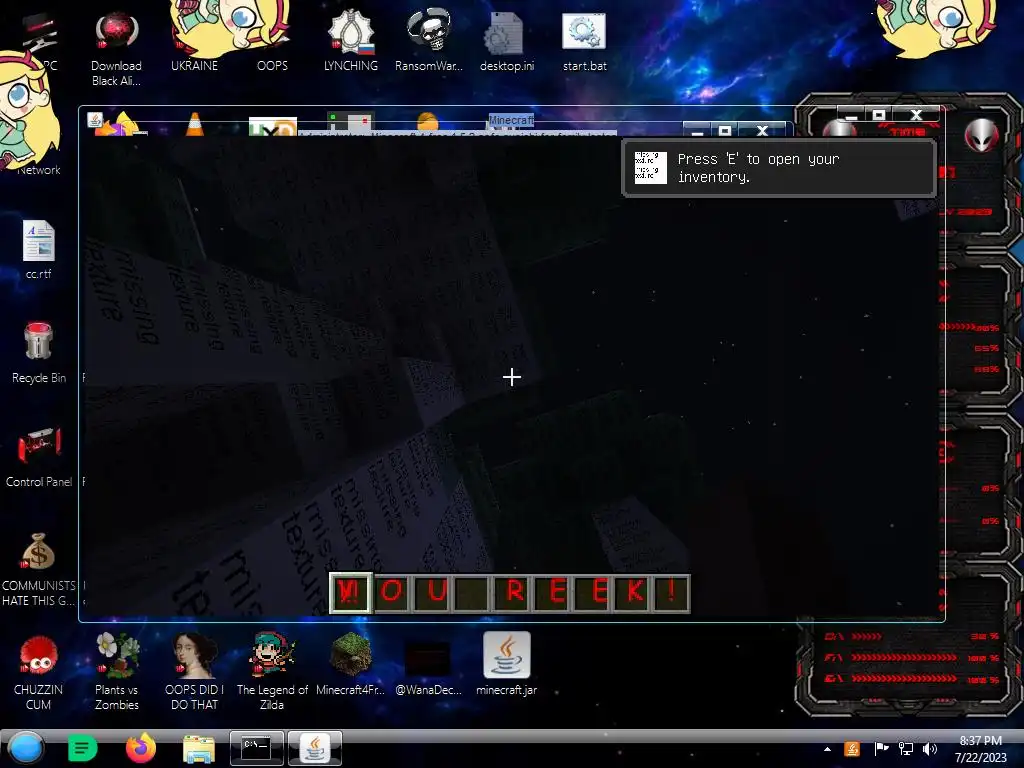Open the minecraft.jar Java file

click(x=507, y=663)
